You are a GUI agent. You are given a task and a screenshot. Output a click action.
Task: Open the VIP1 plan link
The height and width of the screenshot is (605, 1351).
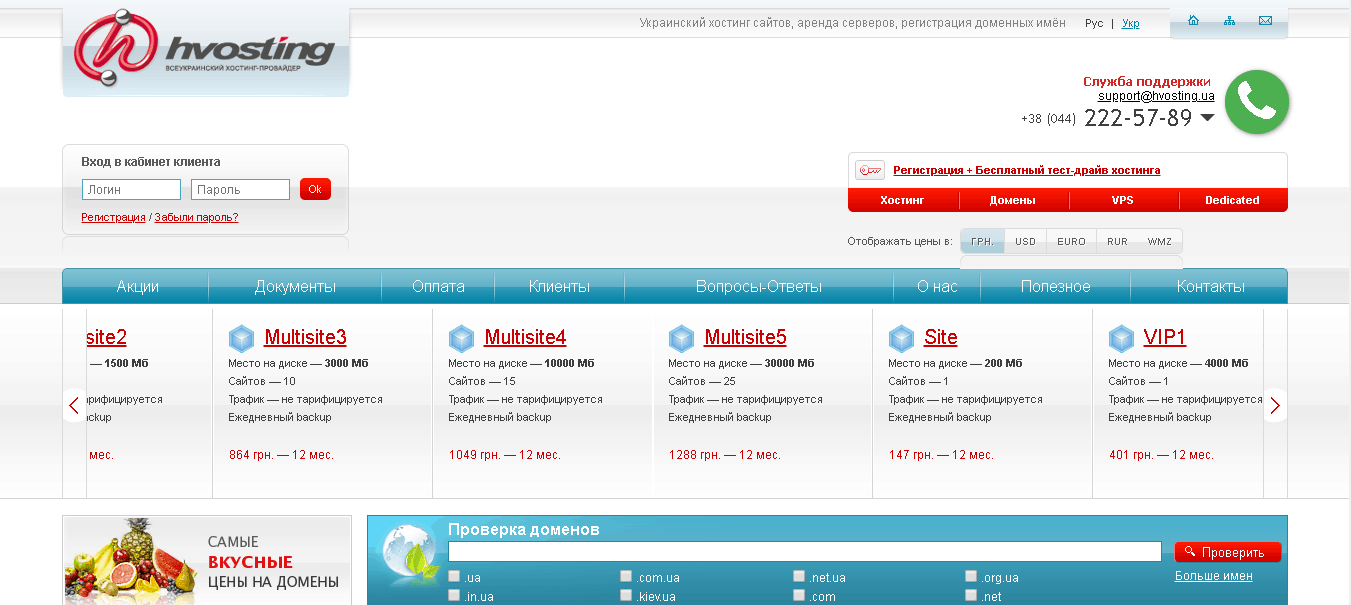click(1165, 337)
